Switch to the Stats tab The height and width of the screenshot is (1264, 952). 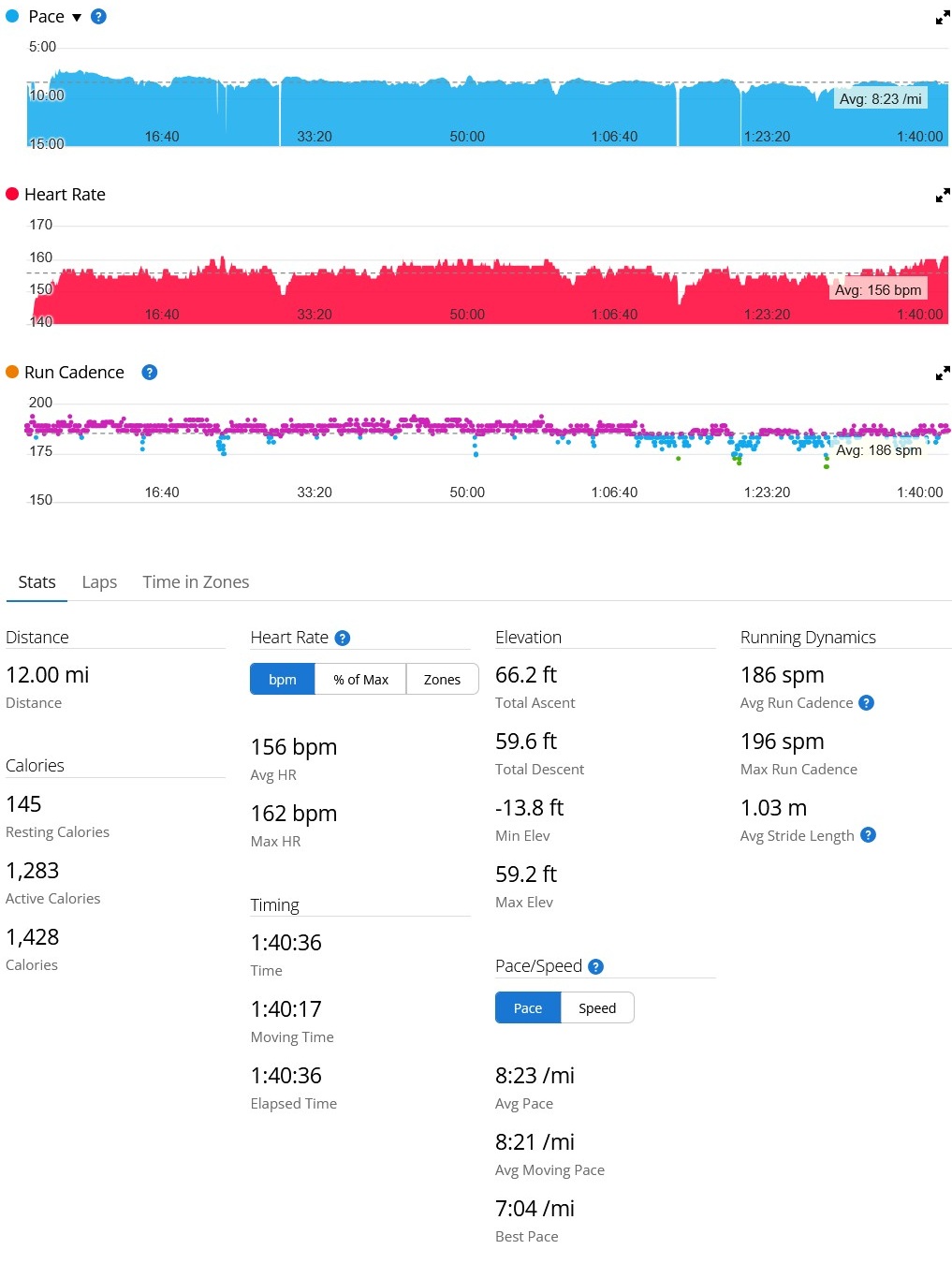37,582
